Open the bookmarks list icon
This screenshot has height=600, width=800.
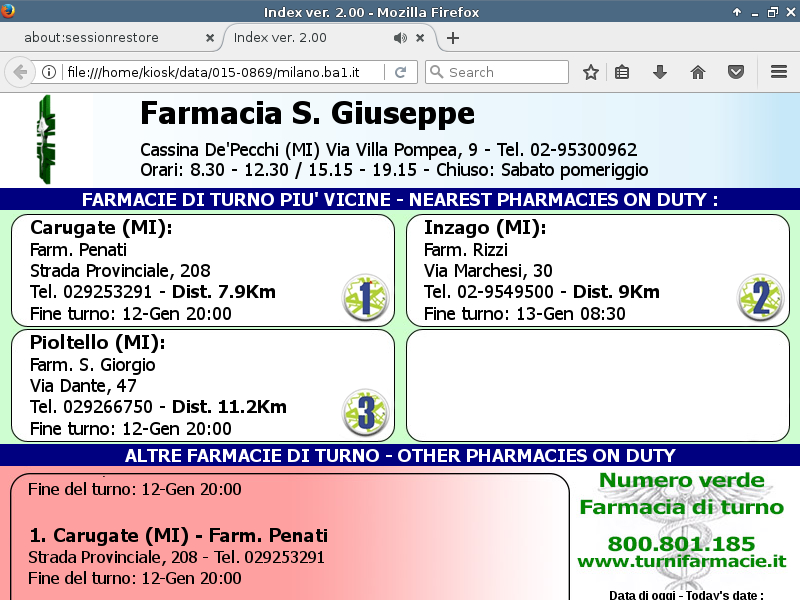click(622, 72)
